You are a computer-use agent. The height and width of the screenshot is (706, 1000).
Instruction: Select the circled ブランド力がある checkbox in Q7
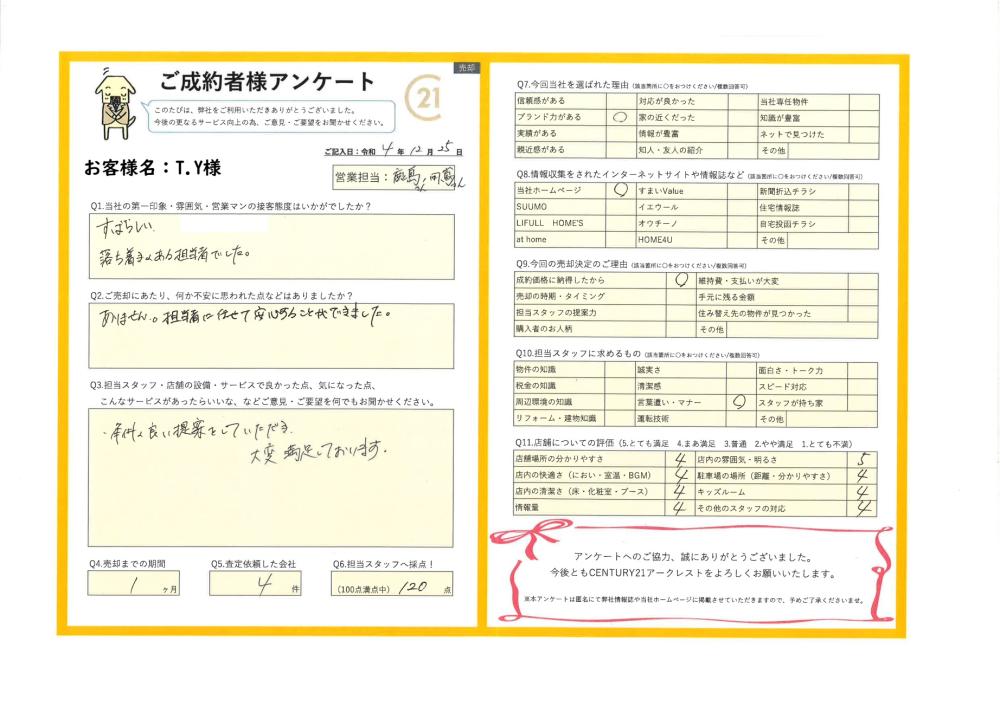click(618, 117)
